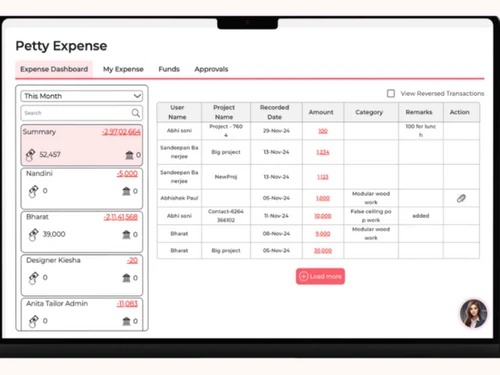This screenshot has width=500, height=375.
Task: Click the bank icon in Bharat card
Action: coord(126,234)
